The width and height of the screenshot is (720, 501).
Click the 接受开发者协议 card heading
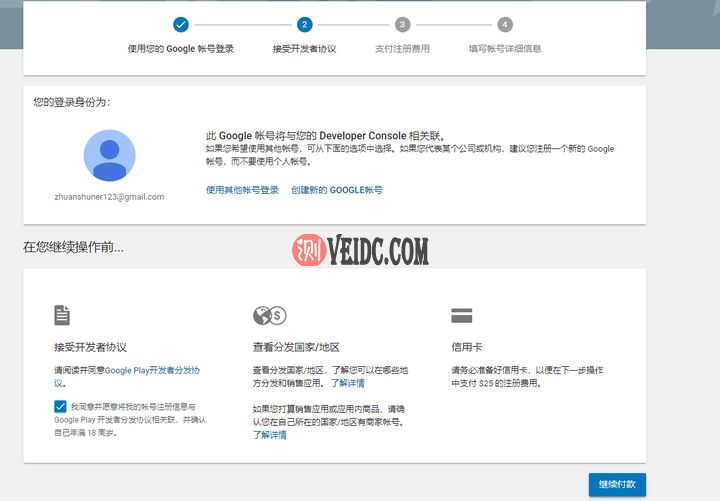(90, 347)
